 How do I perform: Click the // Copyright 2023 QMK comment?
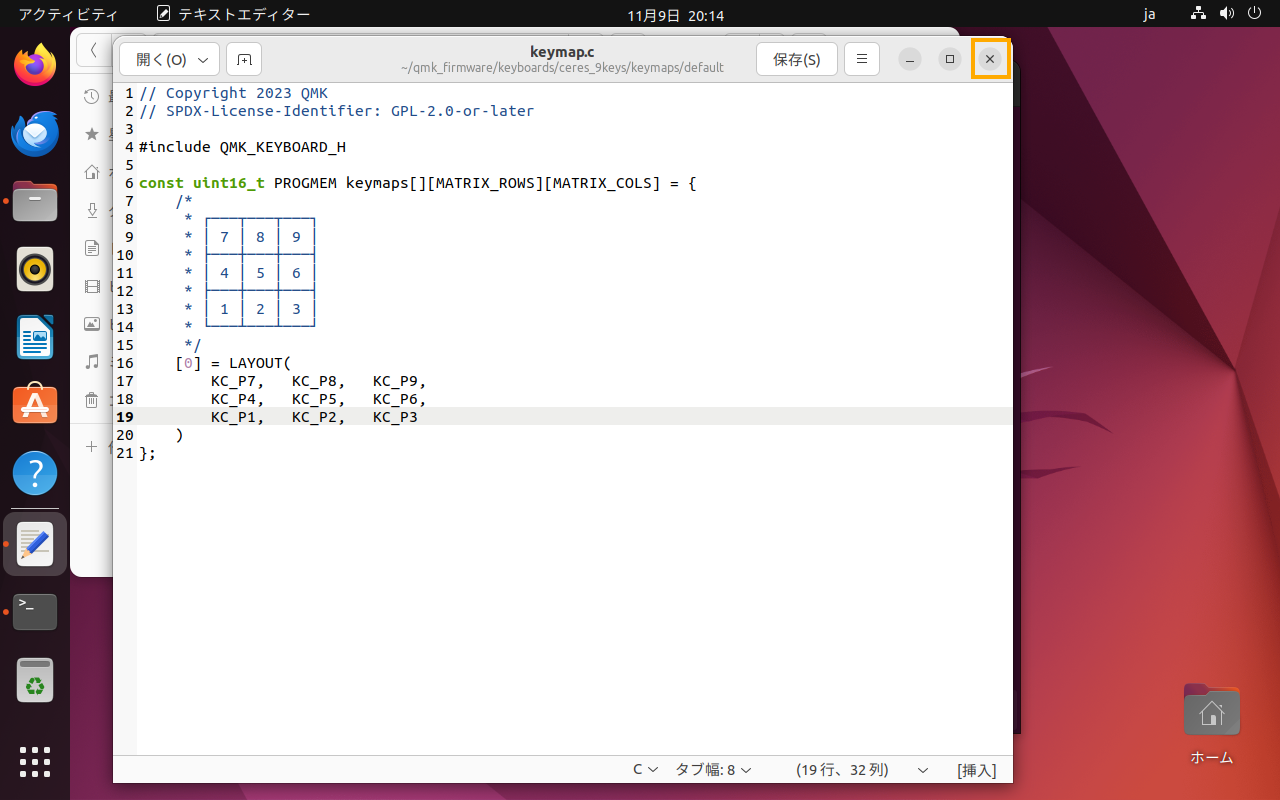pos(233,93)
